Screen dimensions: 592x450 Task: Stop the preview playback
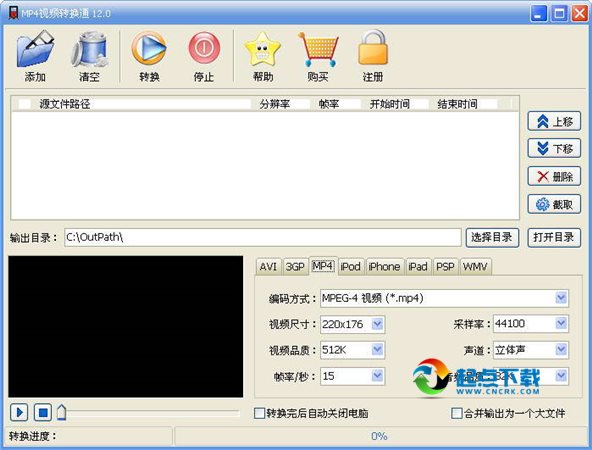(x=43, y=412)
